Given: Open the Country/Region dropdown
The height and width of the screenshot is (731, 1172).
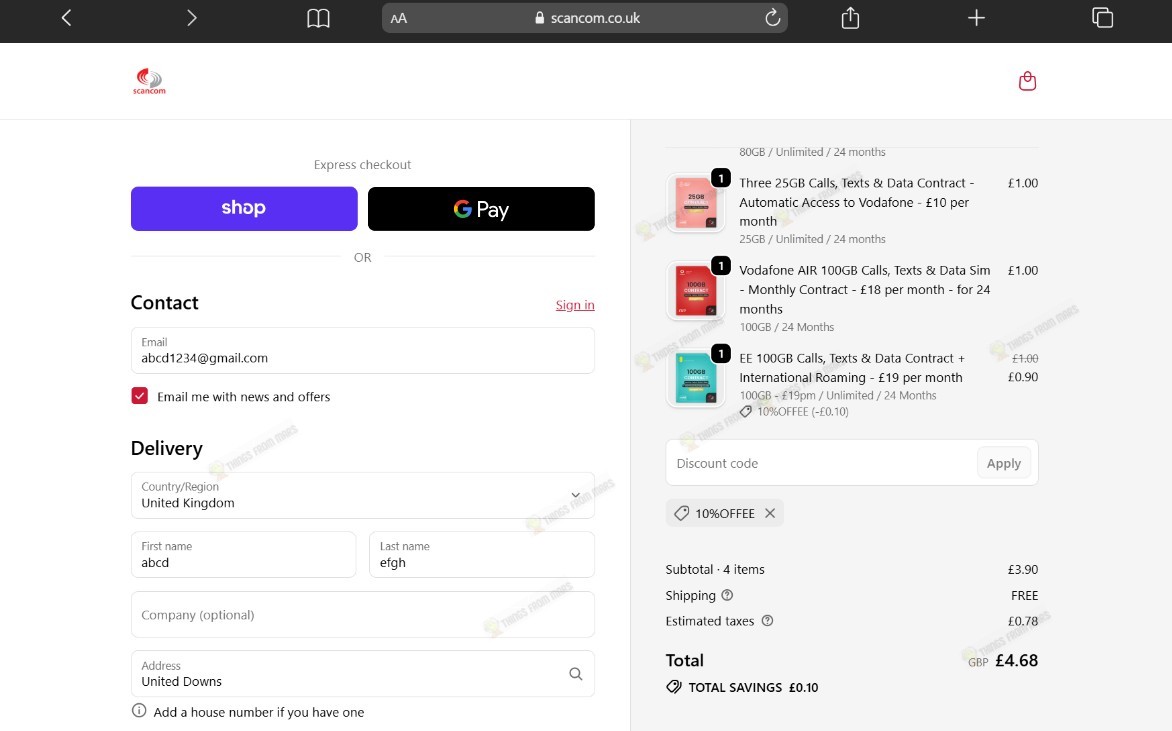Looking at the screenshot, I should [x=363, y=496].
